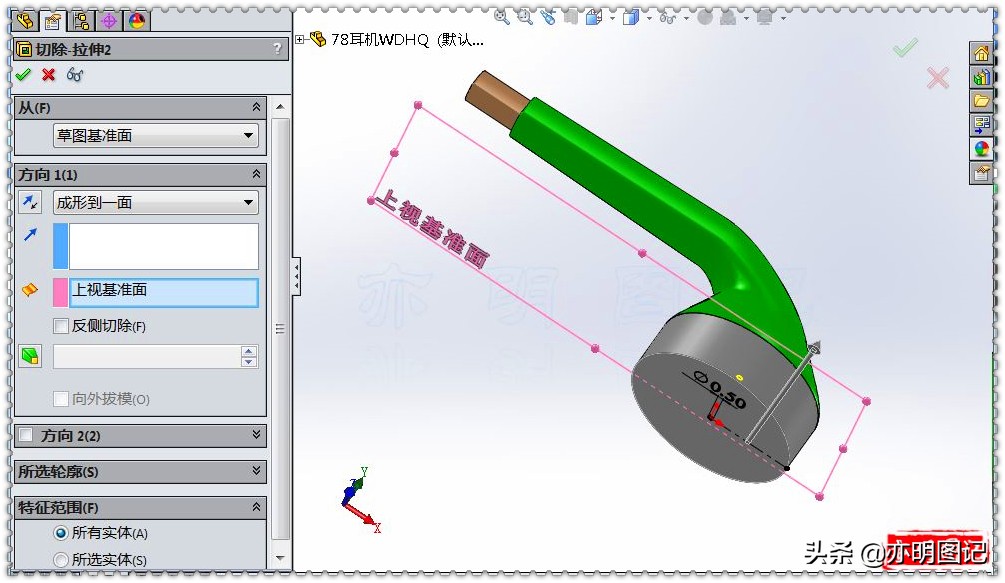Click the SolidWorks Resources home icon
Screen dimensions: 1005x583
[x=983, y=55]
